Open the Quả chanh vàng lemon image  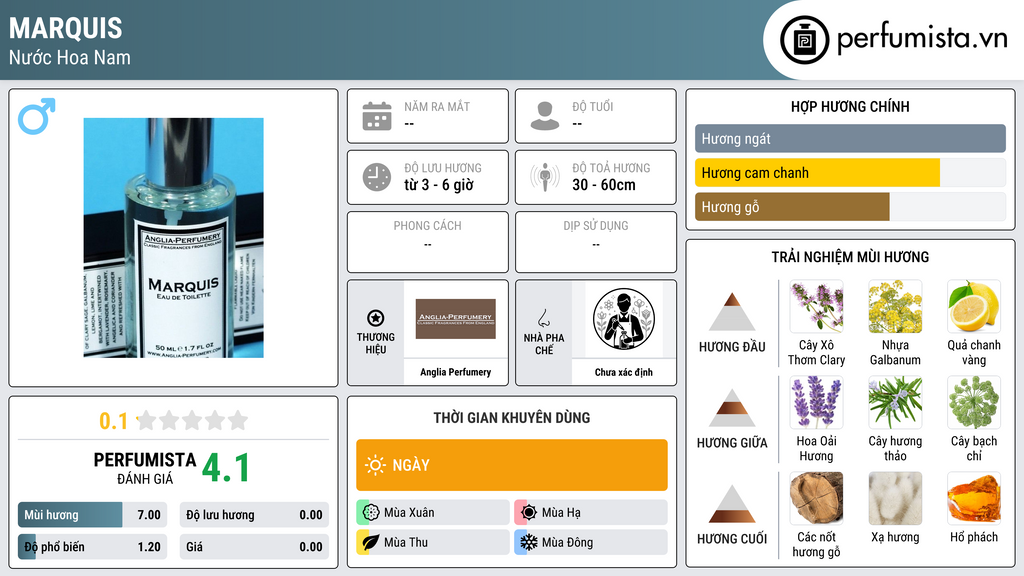974,307
